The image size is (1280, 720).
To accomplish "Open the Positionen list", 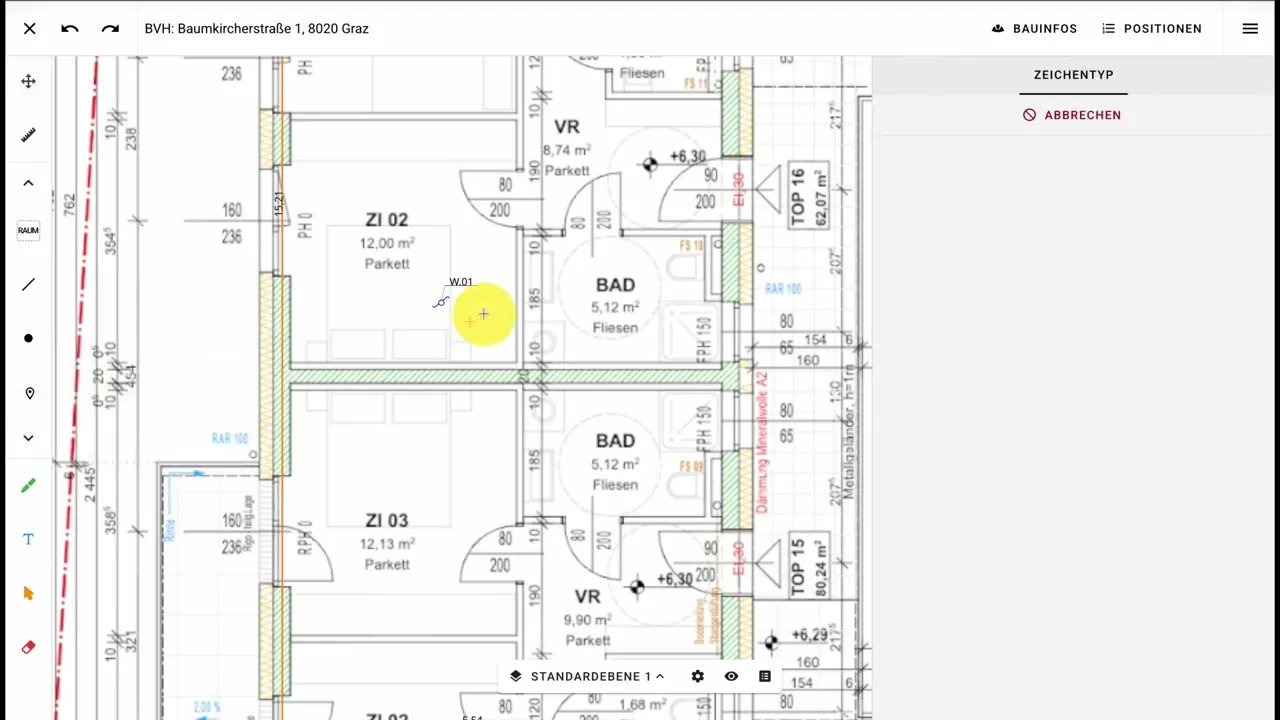I will click(1152, 29).
